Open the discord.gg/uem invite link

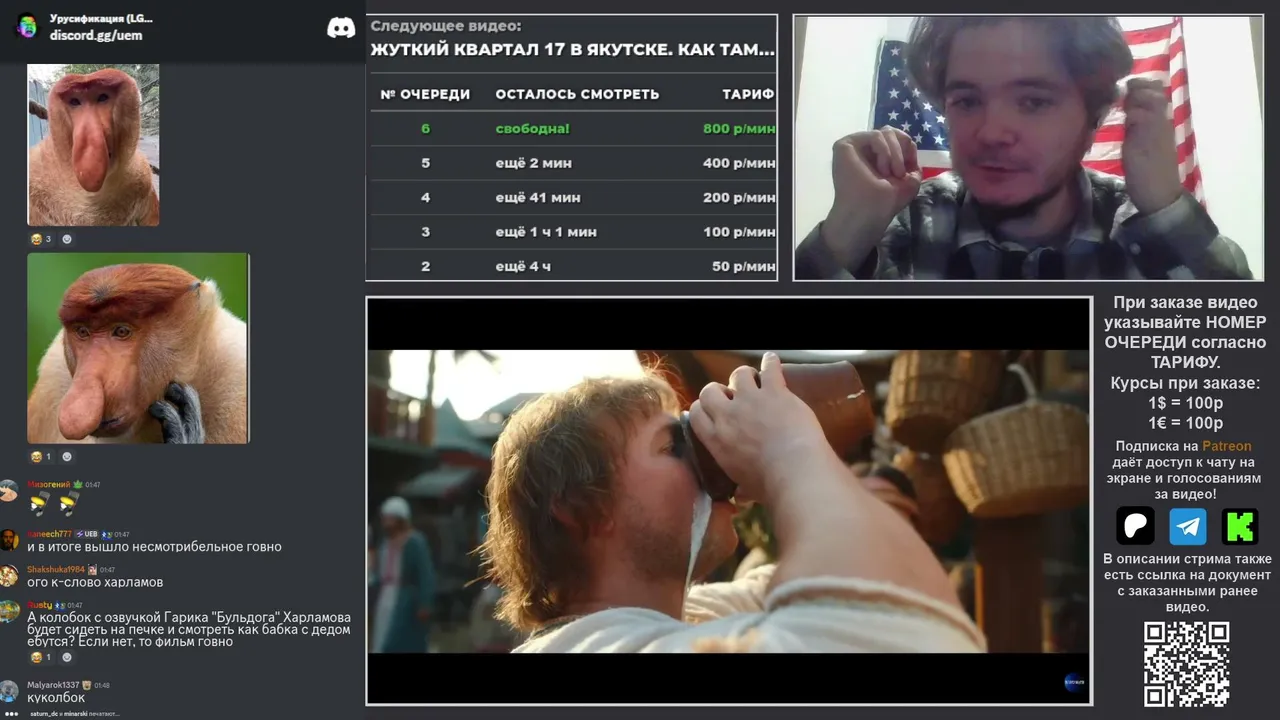(96, 35)
